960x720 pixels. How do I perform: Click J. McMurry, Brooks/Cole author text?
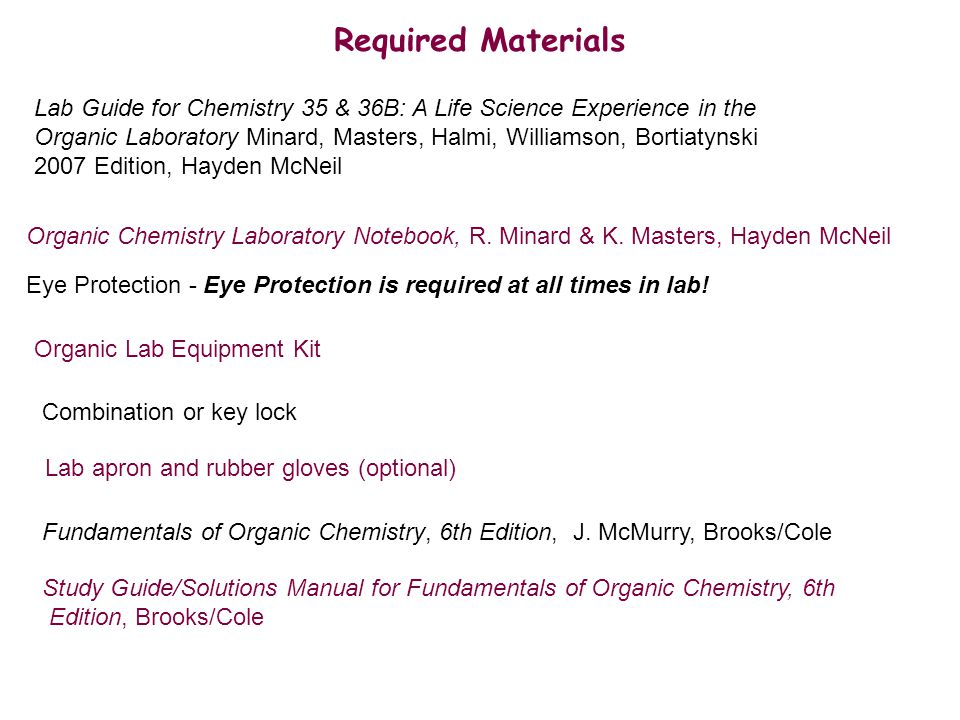702,533
